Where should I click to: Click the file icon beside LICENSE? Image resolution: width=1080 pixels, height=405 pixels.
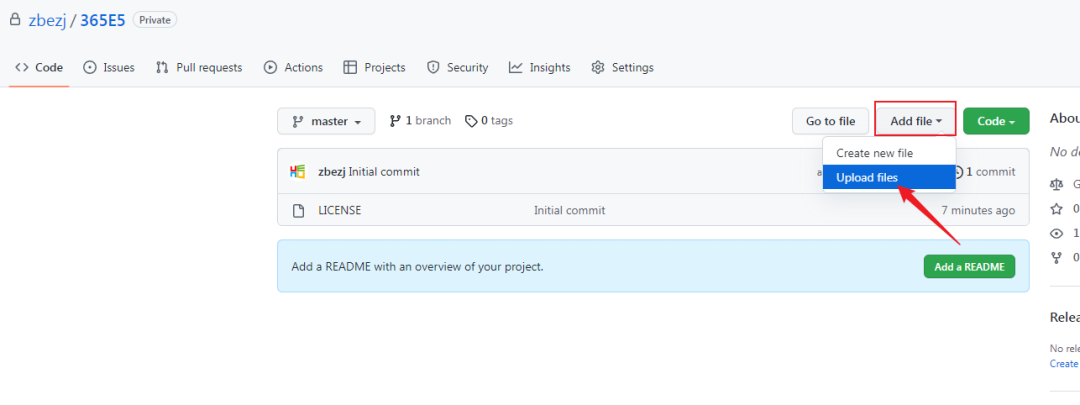pyautogui.click(x=298, y=211)
